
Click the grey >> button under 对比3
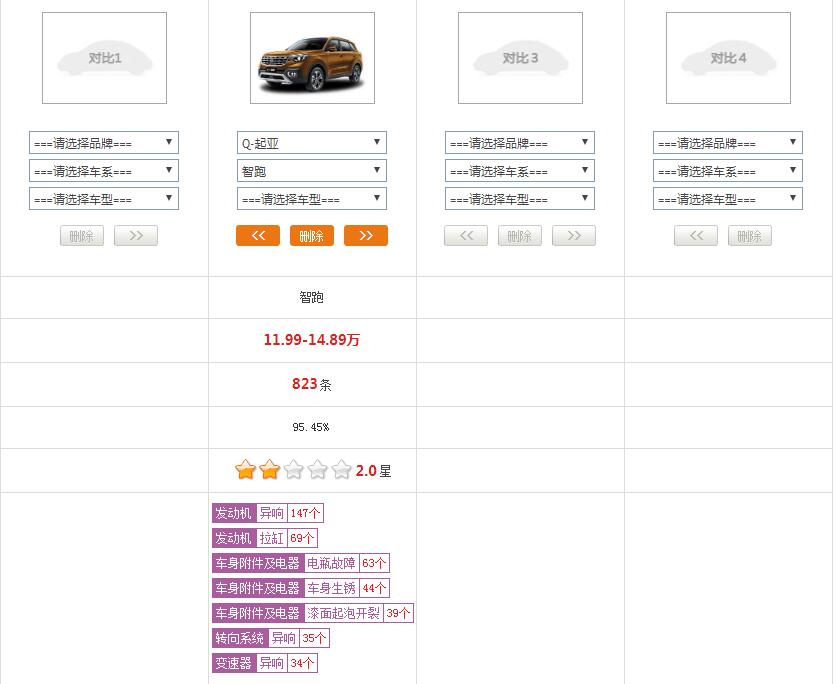click(574, 236)
